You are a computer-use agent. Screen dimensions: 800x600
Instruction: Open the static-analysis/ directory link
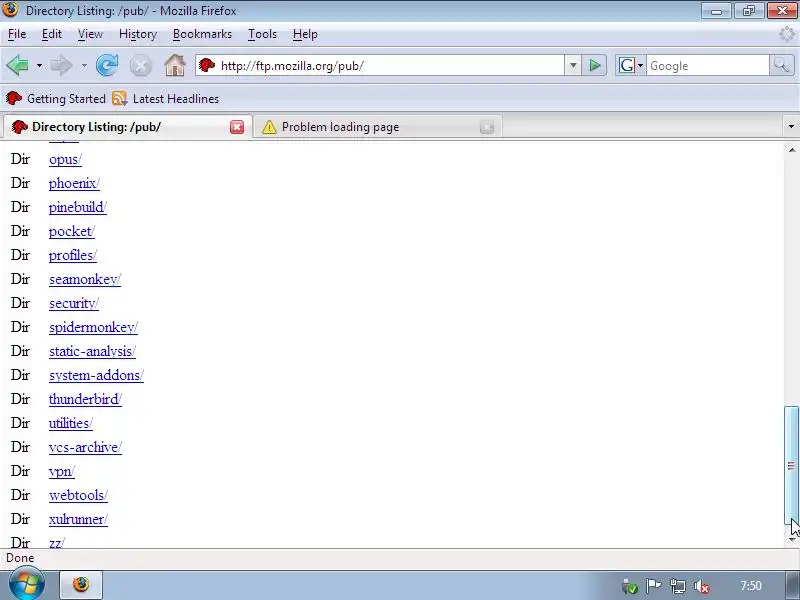(x=92, y=351)
